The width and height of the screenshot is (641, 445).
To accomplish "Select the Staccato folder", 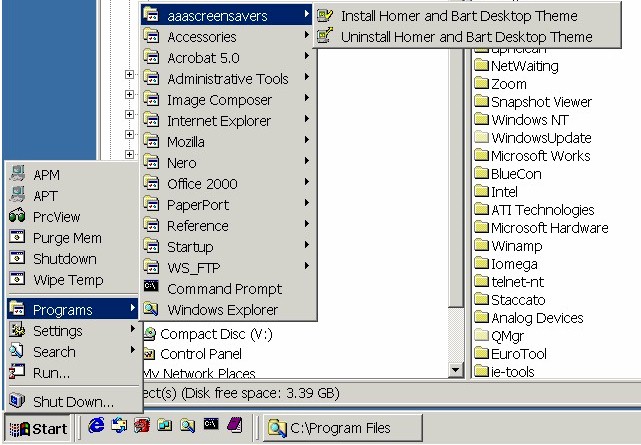I will click(510, 300).
